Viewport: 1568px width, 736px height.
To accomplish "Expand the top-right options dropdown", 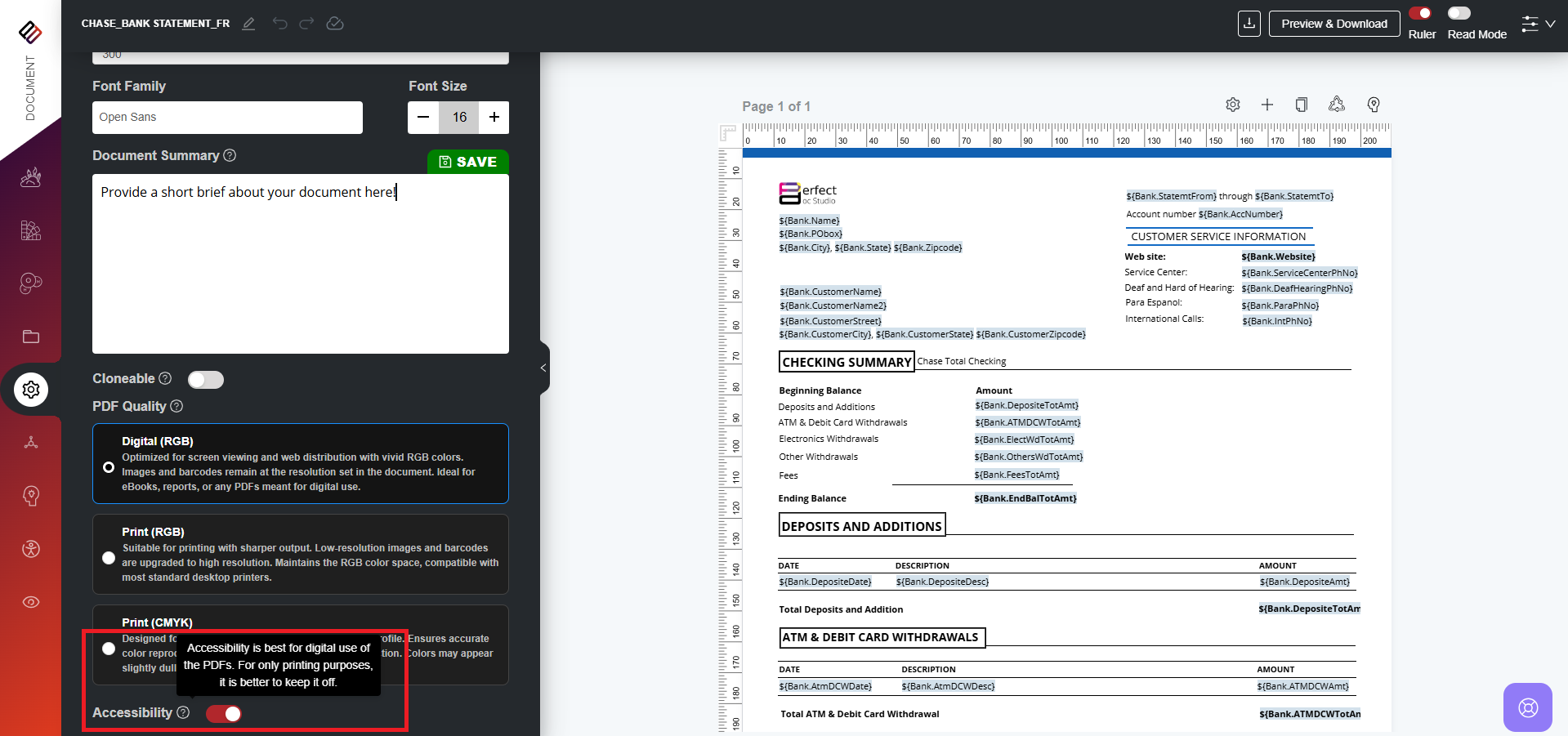I will click(1538, 24).
